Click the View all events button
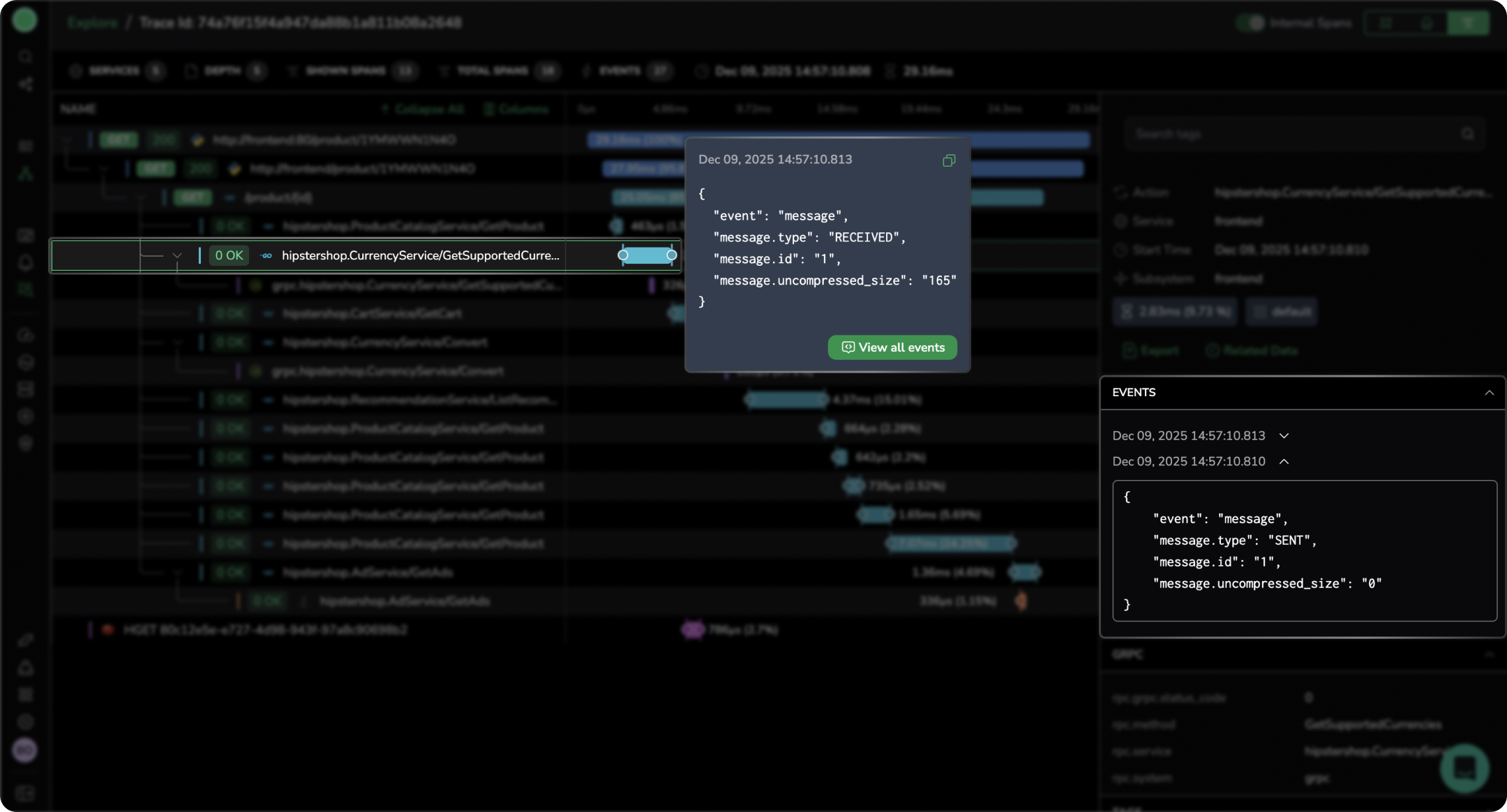 892,347
